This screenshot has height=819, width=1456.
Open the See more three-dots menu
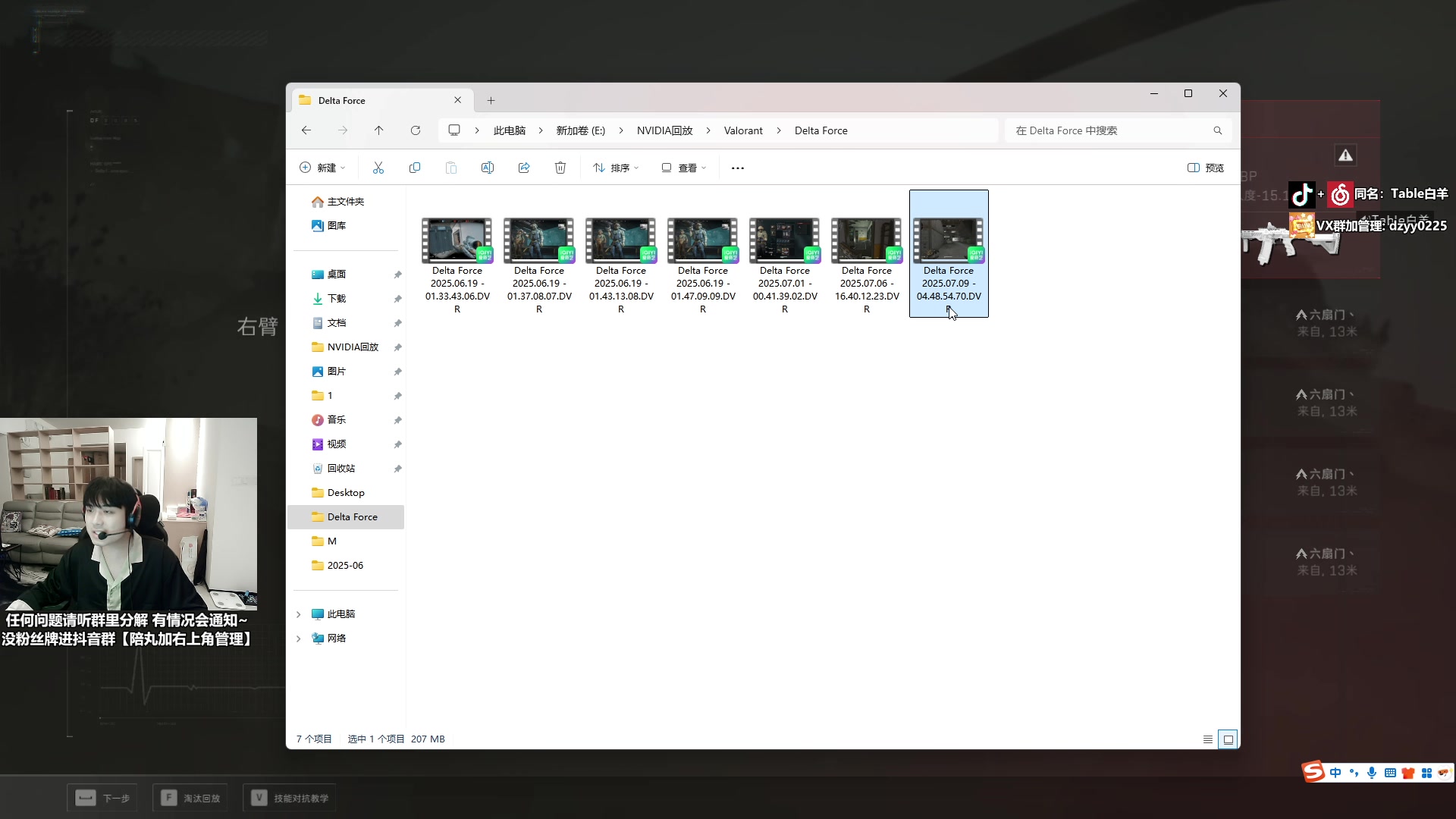point(738,168)
